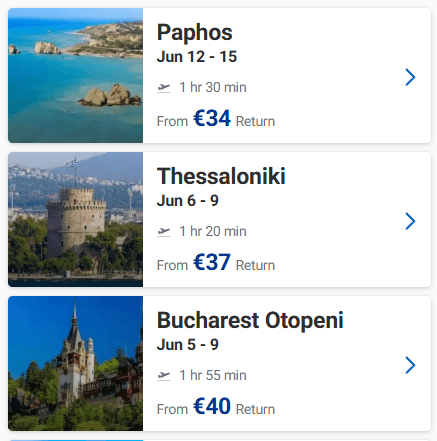The height and width of the screenshot is (441, 437).
Task: Click the plane icon beside 1 hr 20 min
Action: tap(164, 232)
